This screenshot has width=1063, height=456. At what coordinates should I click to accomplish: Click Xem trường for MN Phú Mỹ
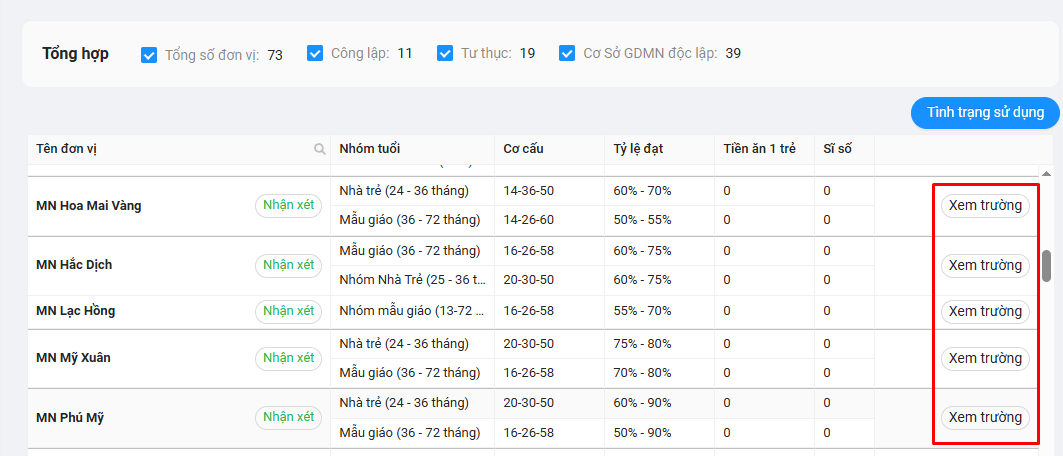point(985,417)
